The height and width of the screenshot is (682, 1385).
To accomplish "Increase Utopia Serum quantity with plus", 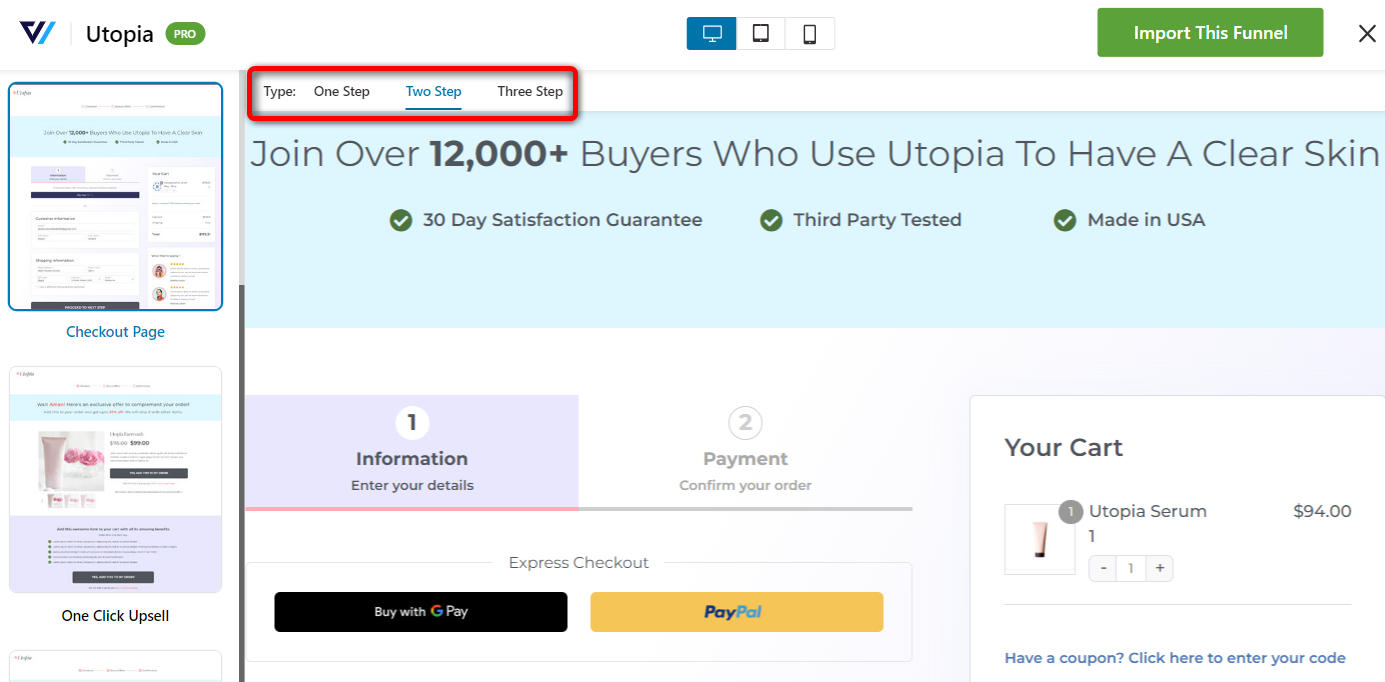I will [1160, 568].
